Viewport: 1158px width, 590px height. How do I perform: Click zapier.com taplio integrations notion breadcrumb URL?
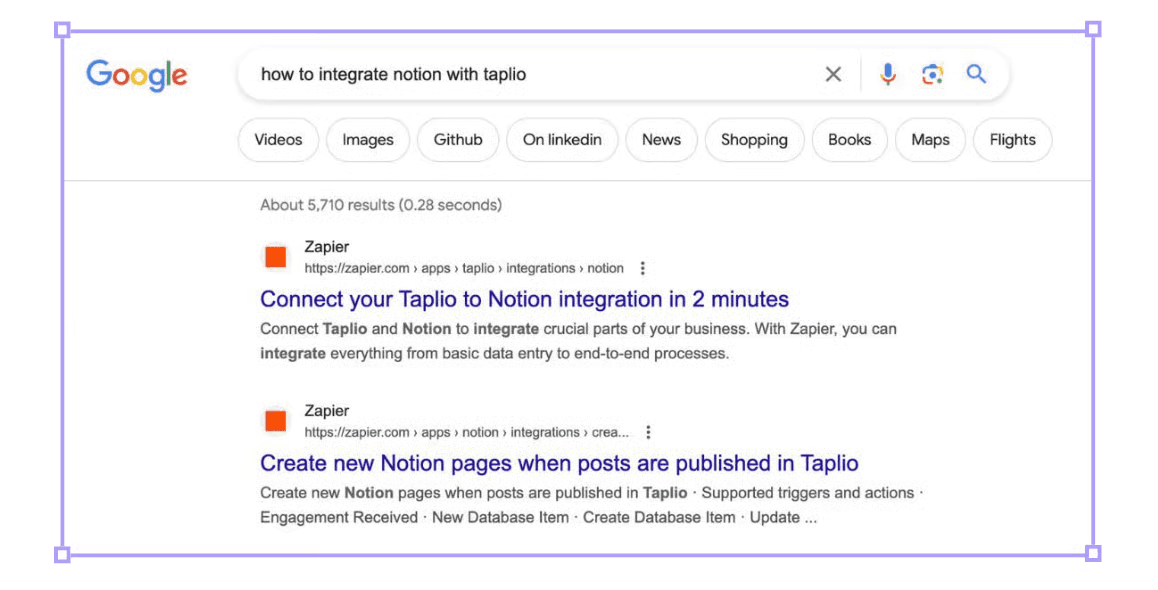(x=464, y=268)
